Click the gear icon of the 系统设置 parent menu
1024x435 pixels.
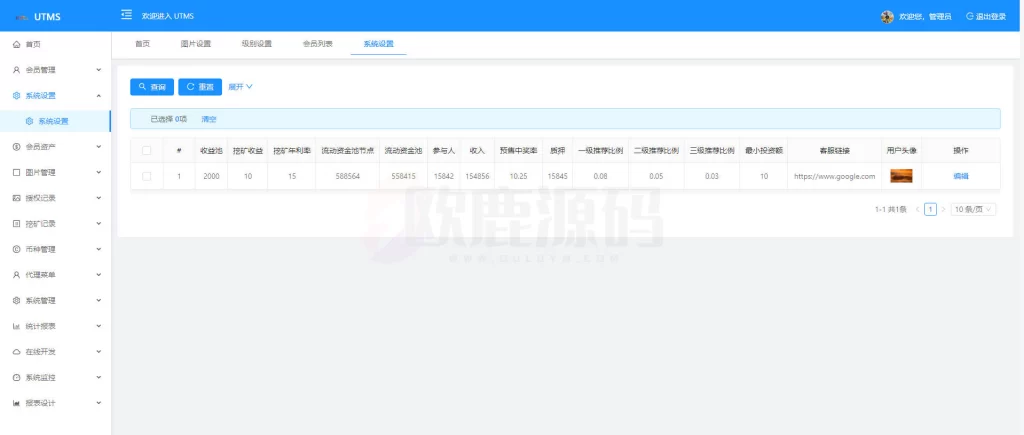[16, 95]
